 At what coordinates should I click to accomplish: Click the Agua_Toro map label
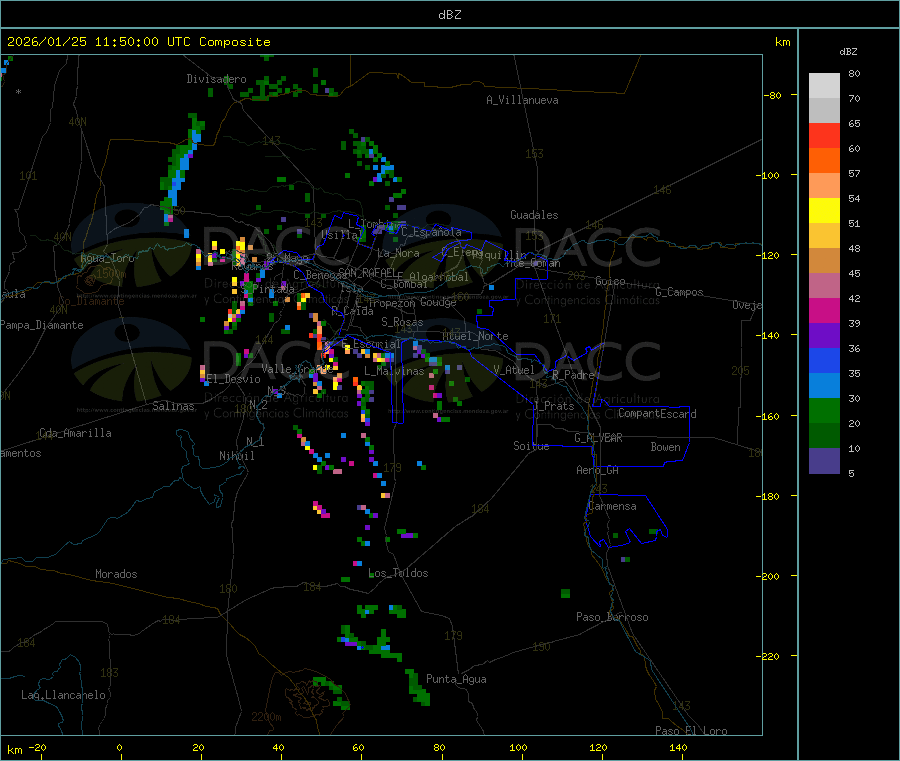click(x=107, y=258)
